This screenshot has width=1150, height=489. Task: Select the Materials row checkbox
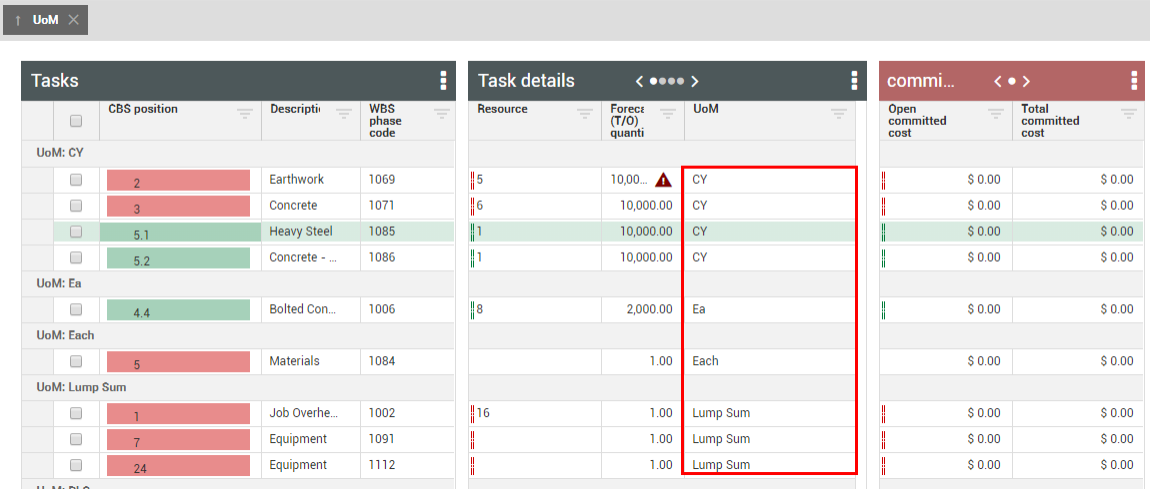pyautogui.click(x=76, y=361)
